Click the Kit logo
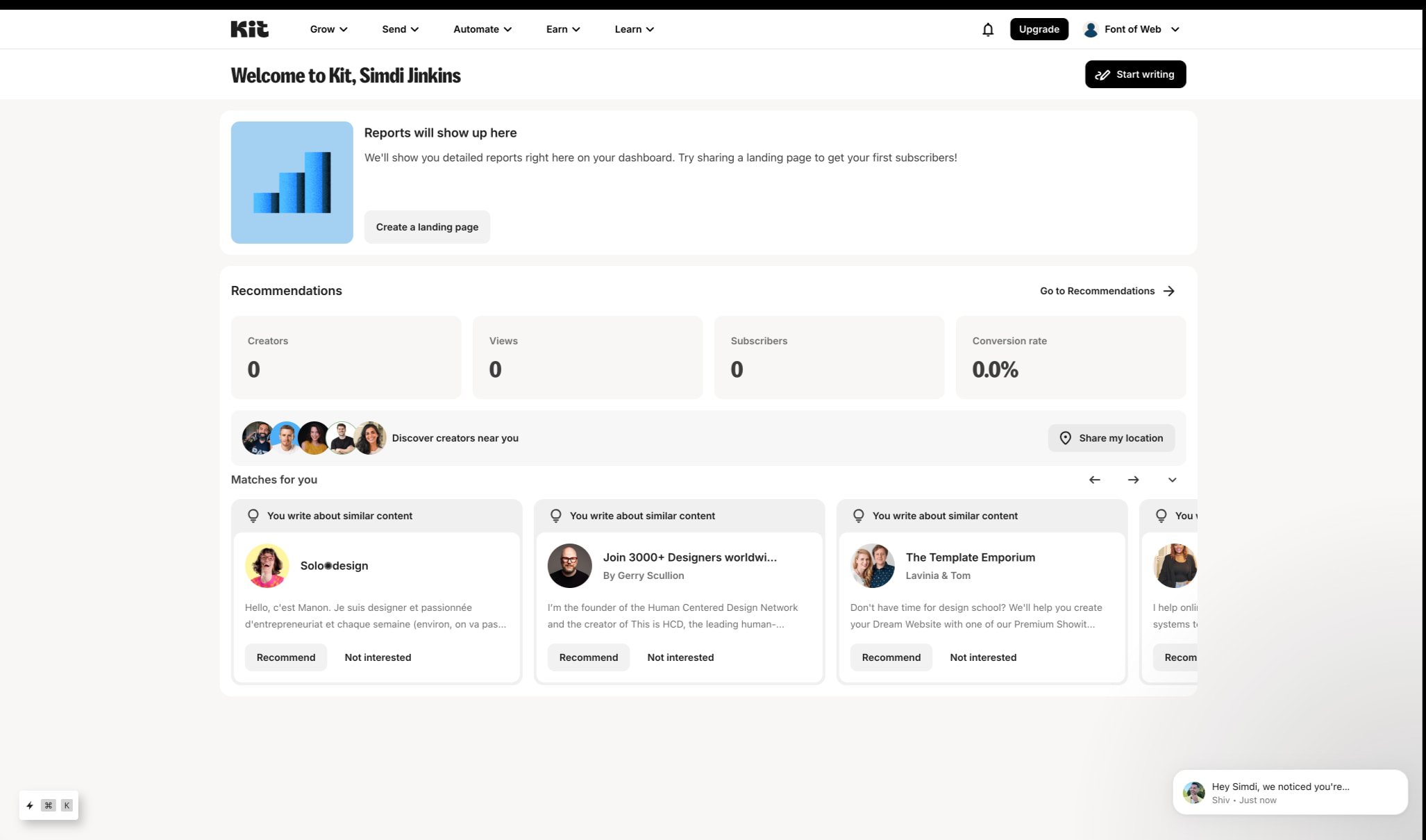 pyautogui.click(x=249, y=29)
